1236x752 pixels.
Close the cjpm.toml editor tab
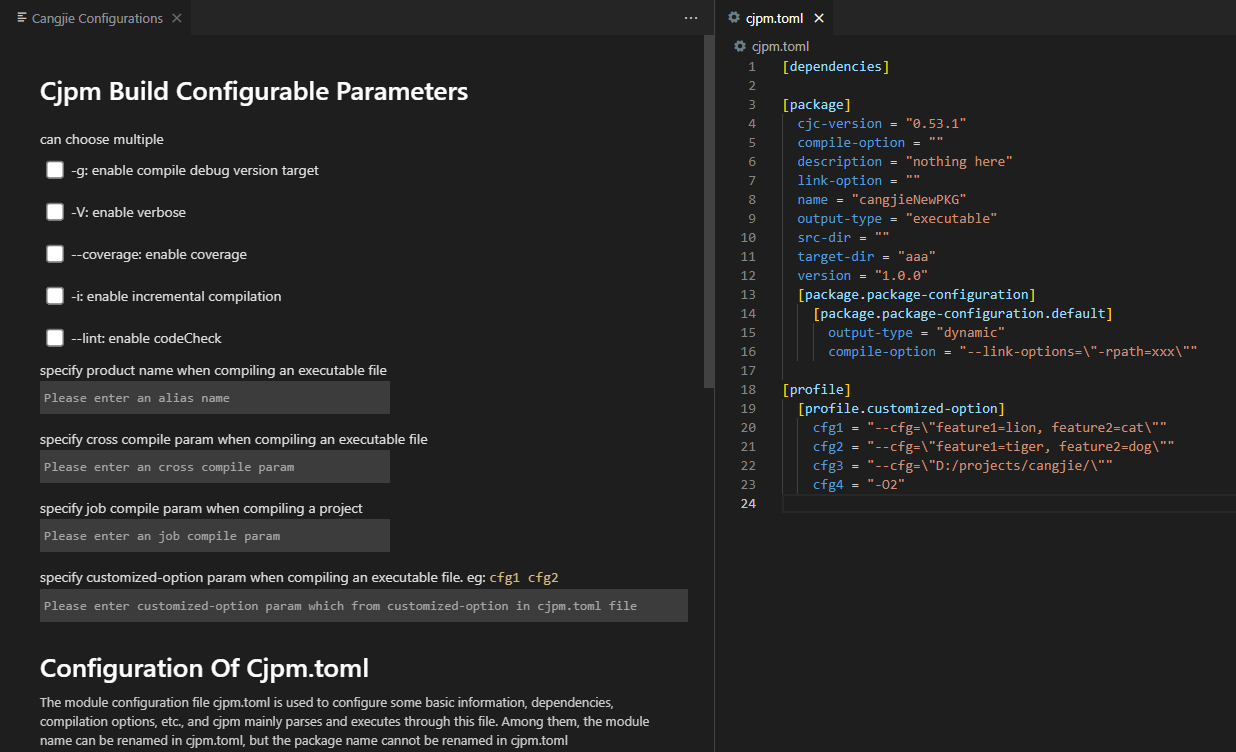819,18
